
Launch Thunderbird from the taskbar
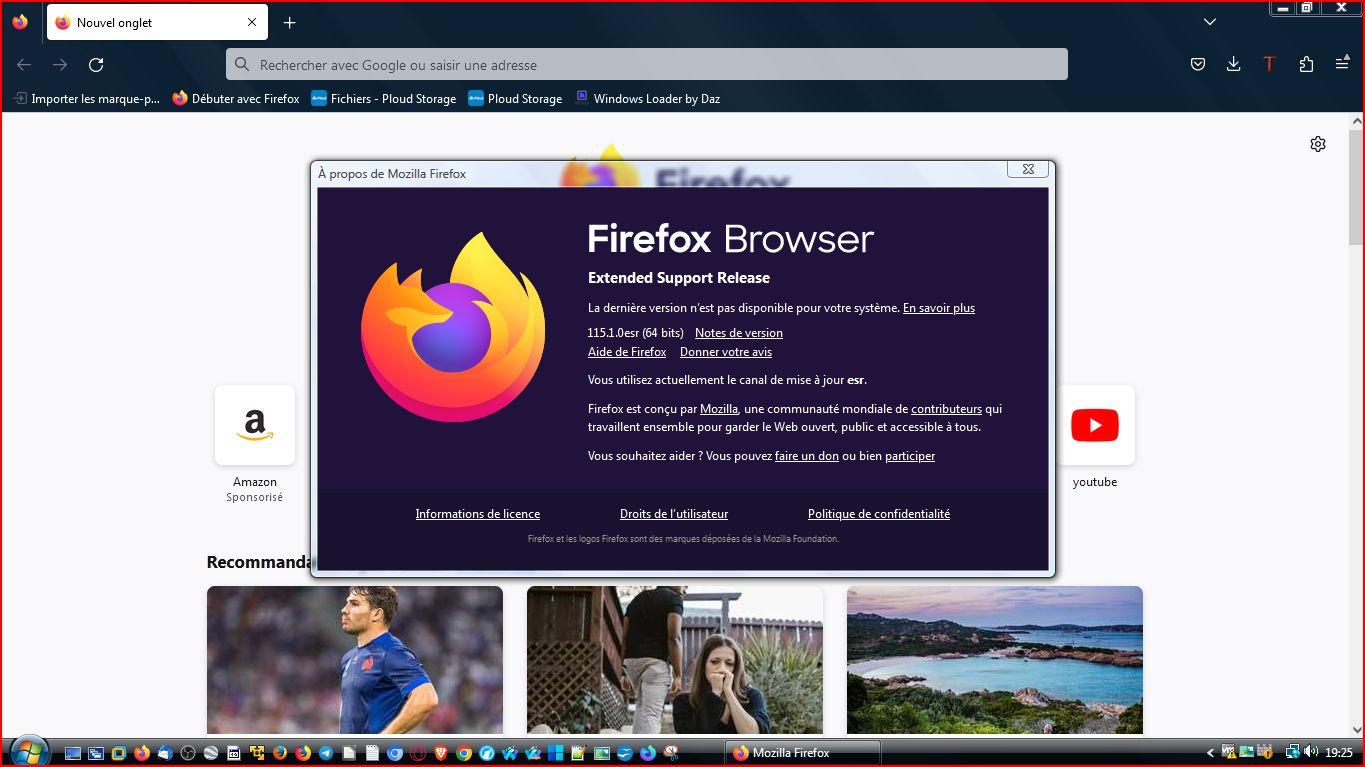(165, 753)
